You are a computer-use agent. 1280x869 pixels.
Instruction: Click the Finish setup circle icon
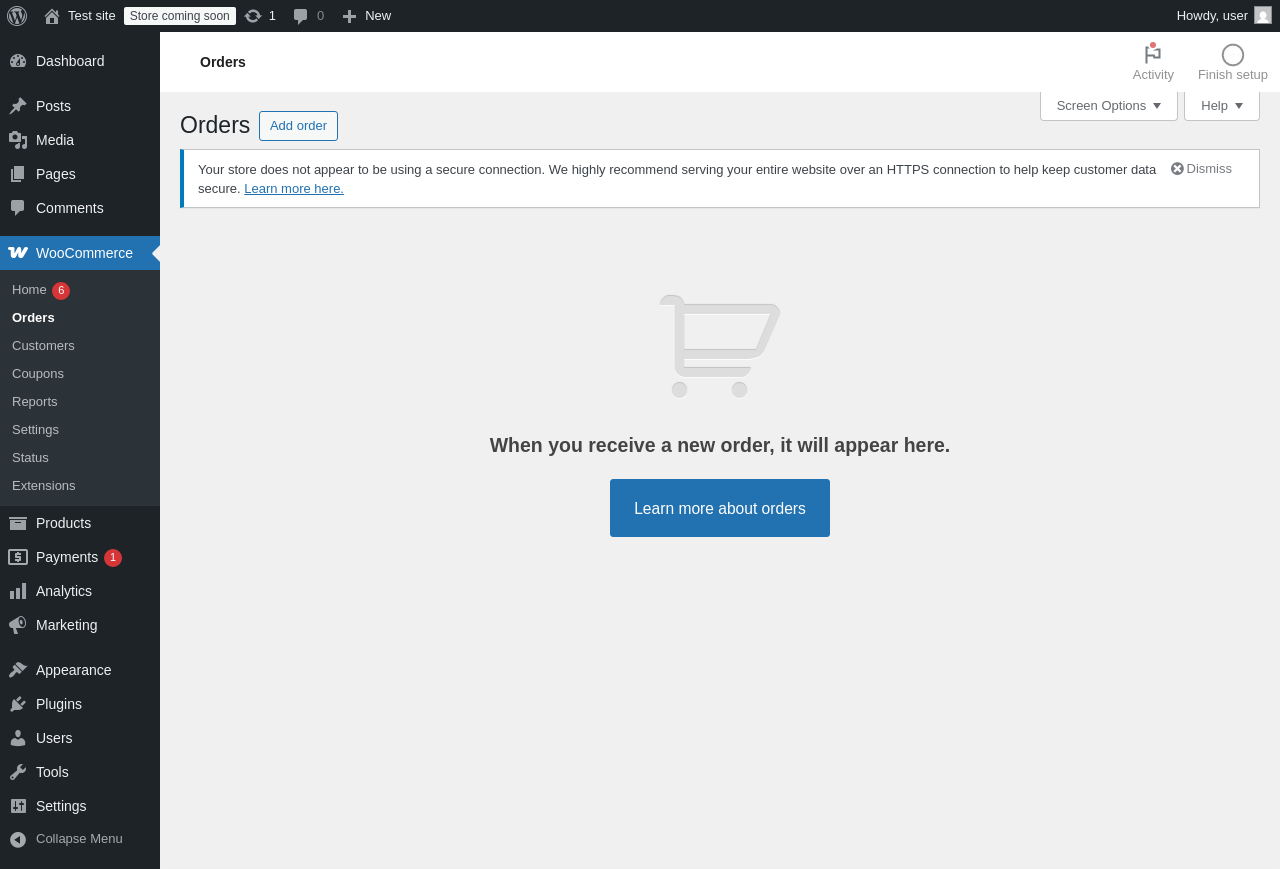pyautogui.click(x=1233, y=55)
